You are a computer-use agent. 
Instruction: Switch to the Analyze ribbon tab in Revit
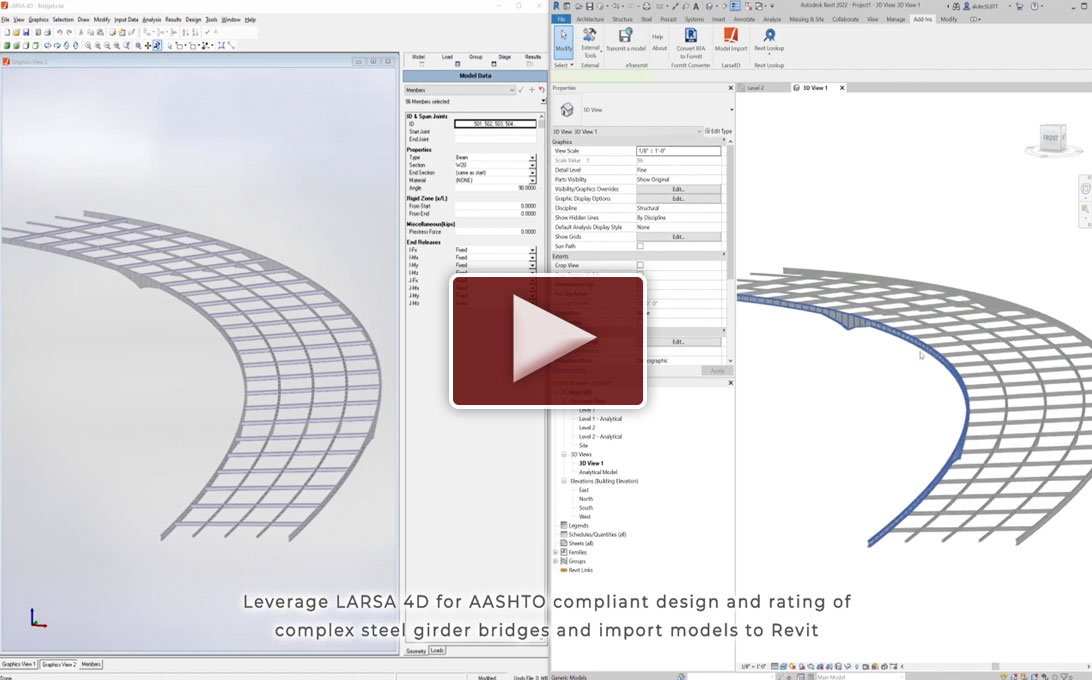coord(772,20)
